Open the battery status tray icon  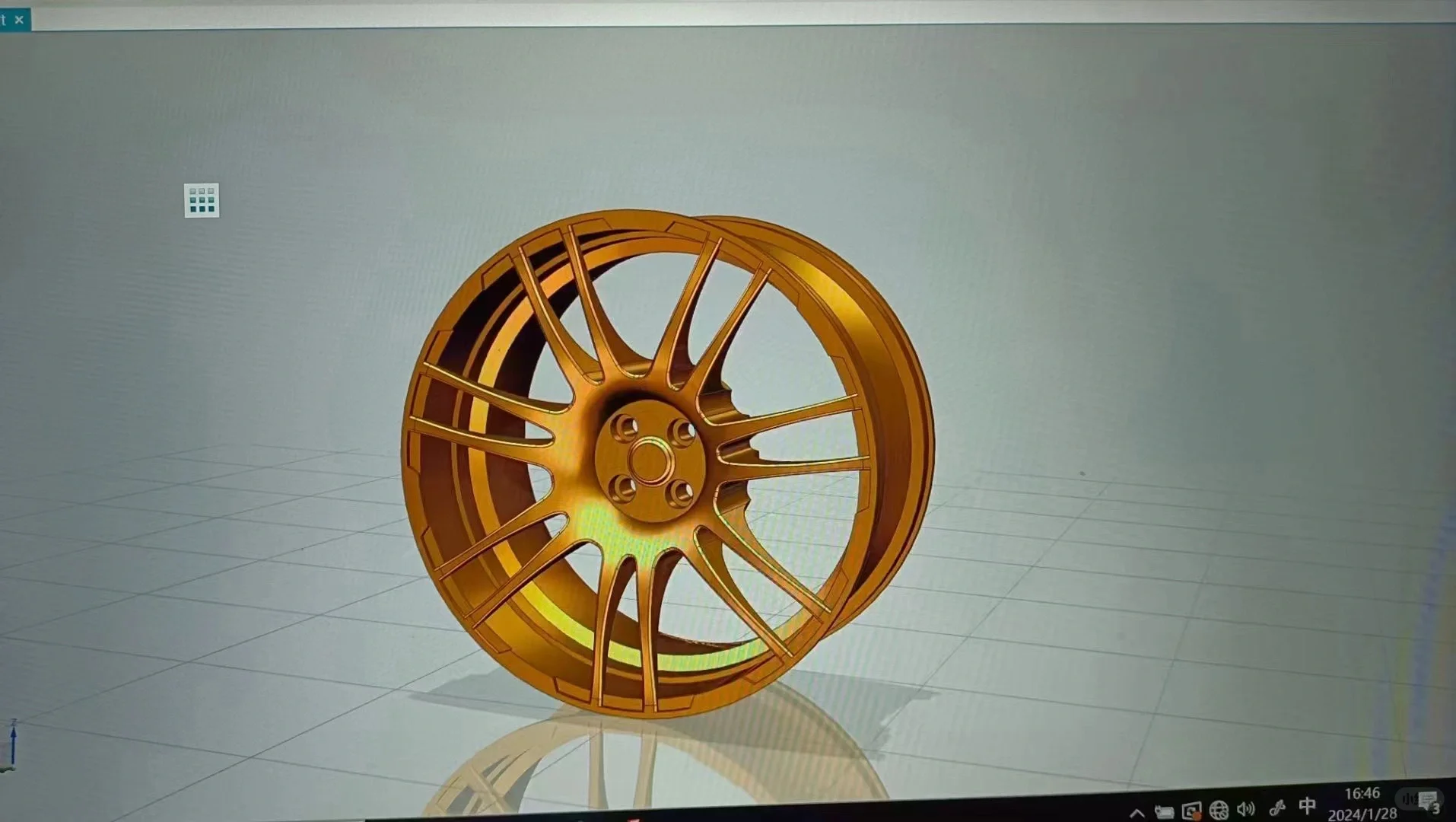pos(1163,812)
